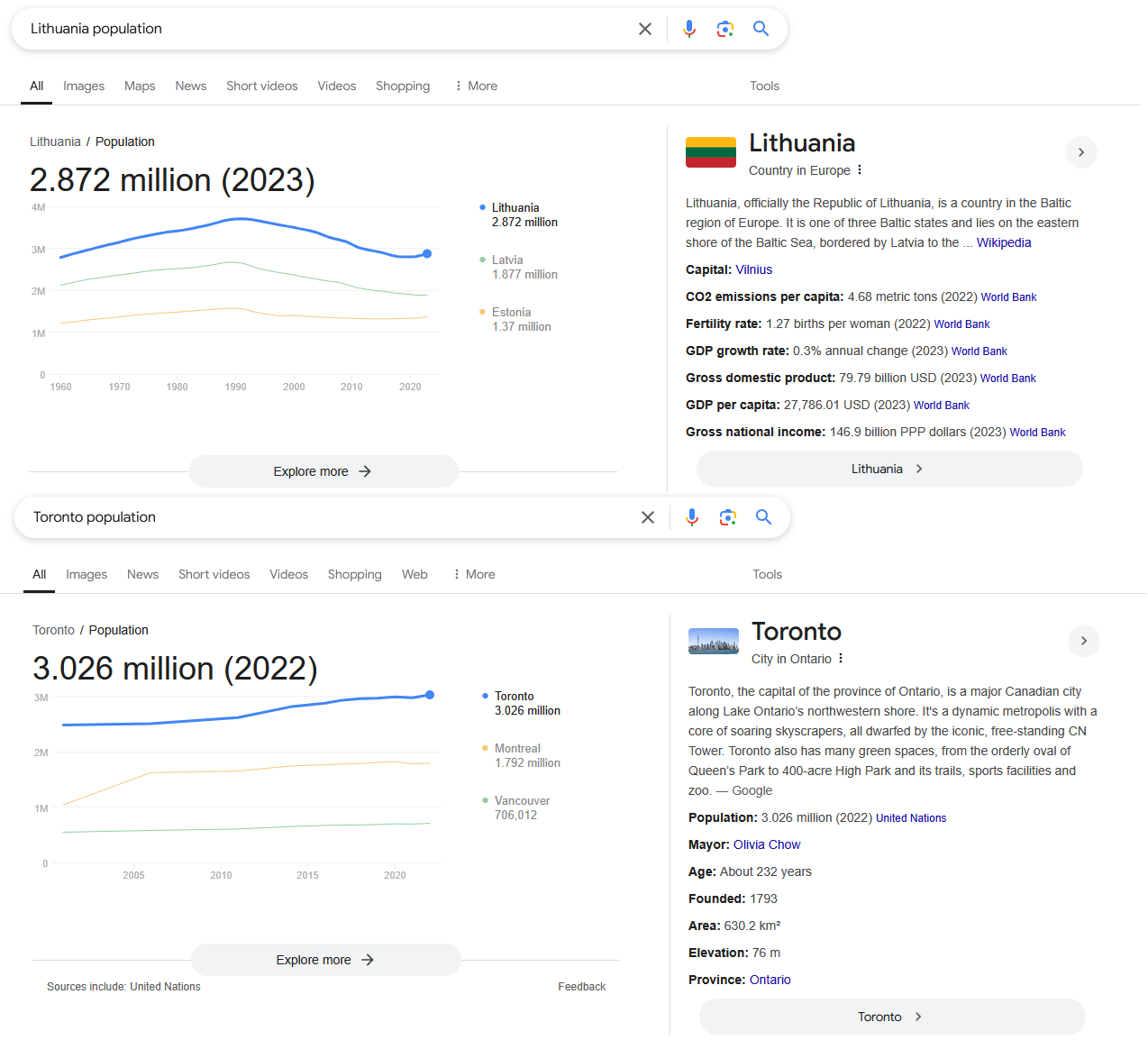
Task: Select Videos tab in Lithuania results
Action: (337, 86)
